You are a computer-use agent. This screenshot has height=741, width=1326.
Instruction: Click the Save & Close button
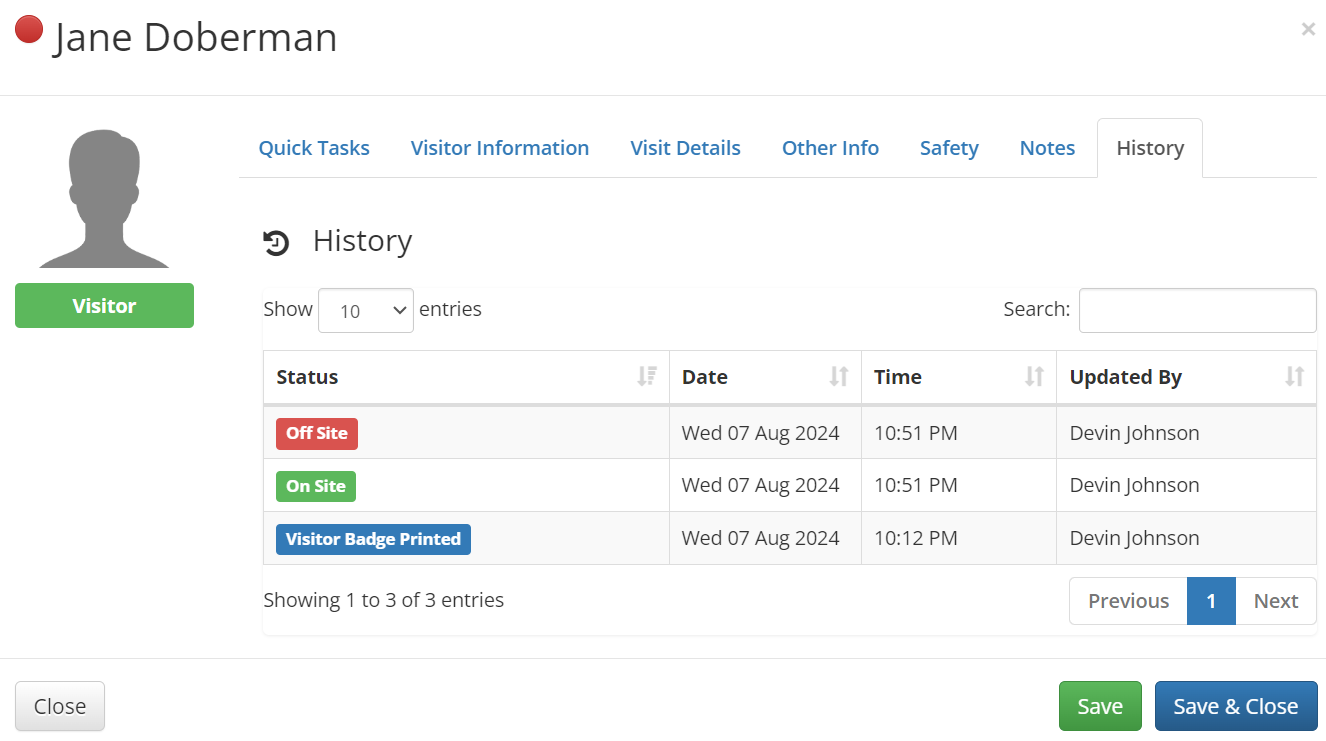point(1235,706)
